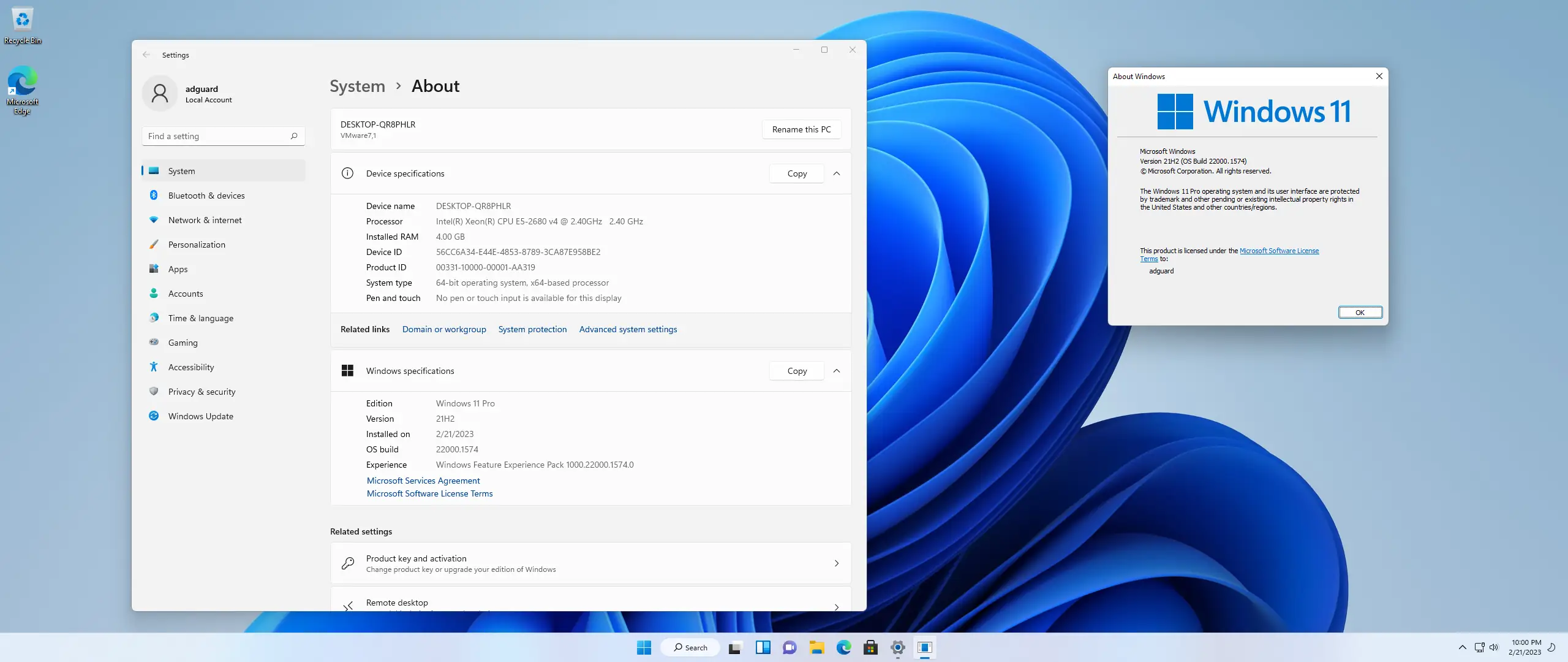Show hidden icons in system tray
Viewport: 1568px width, 662px height.
click(1462, 647)
